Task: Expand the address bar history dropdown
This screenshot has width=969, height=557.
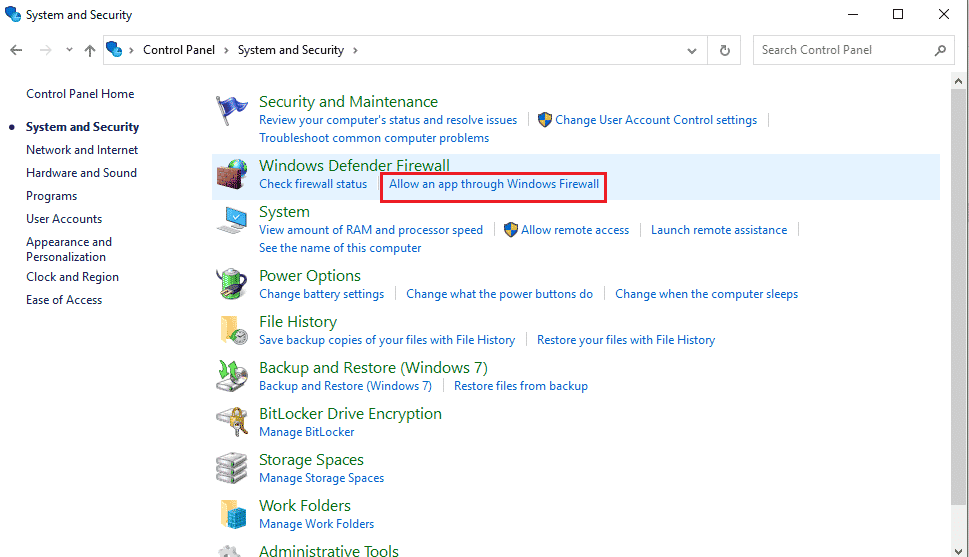Action: coord(692,51)
